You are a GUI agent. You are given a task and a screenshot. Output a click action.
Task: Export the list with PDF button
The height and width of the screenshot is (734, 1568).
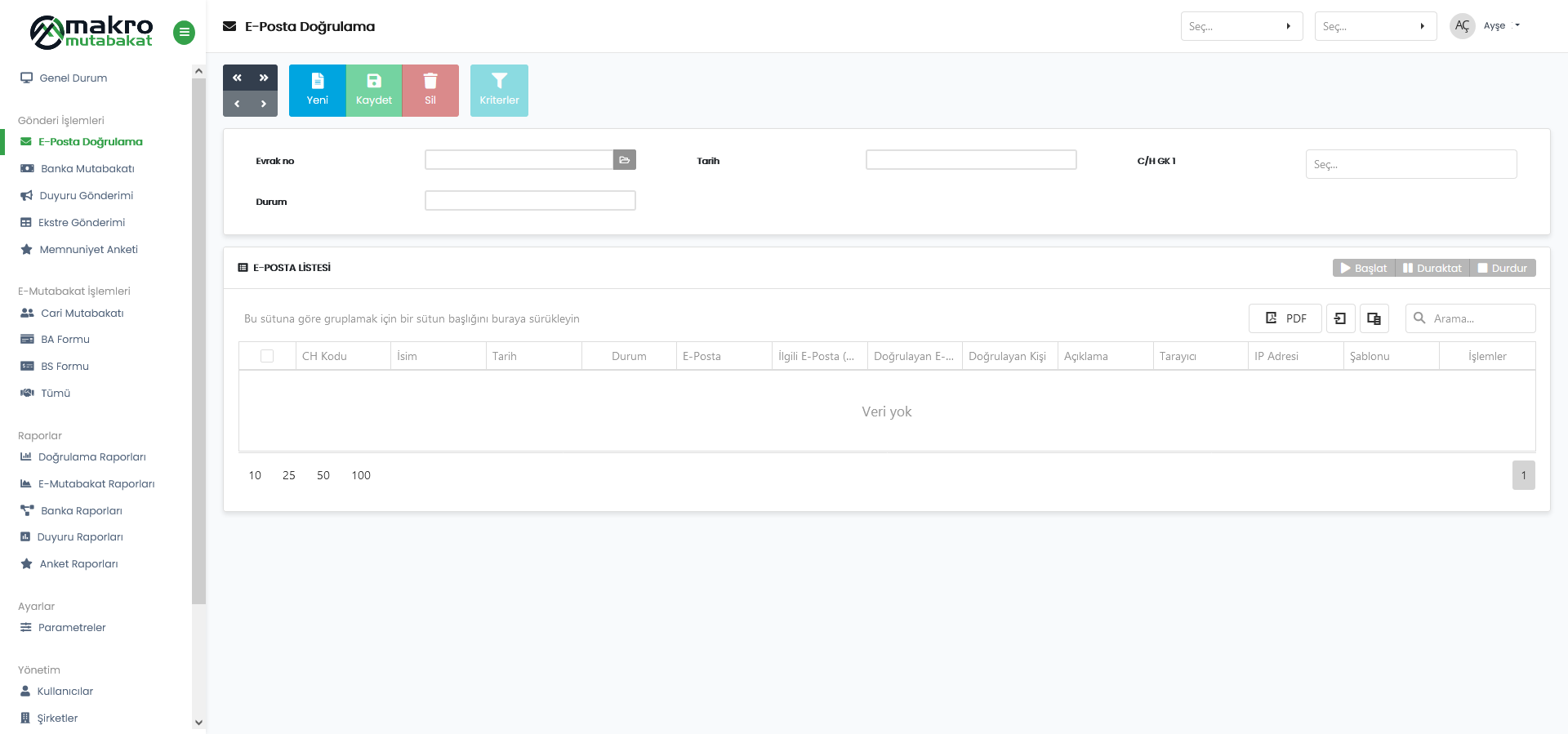[1285, 318]
